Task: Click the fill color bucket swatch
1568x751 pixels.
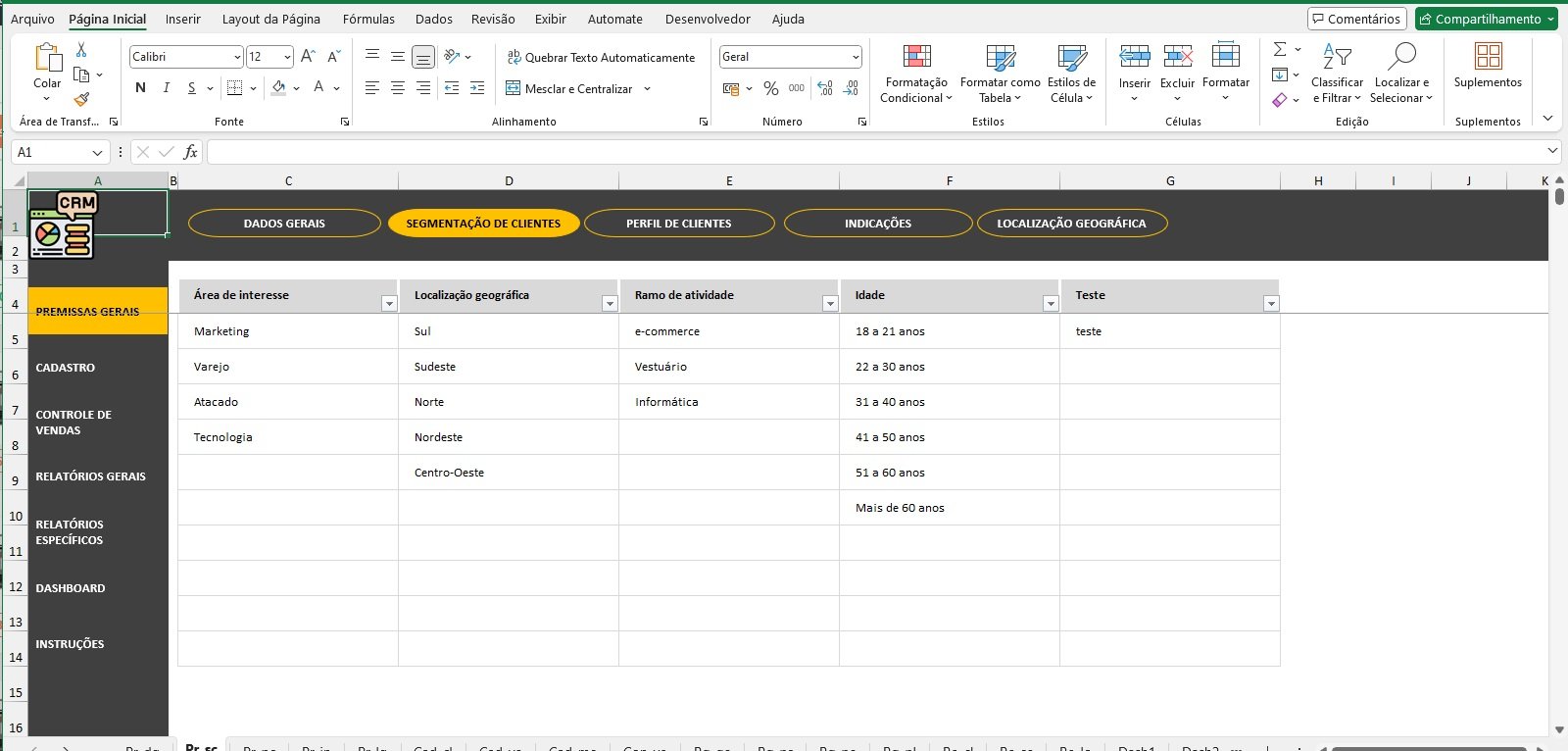Action: point(278,88)
